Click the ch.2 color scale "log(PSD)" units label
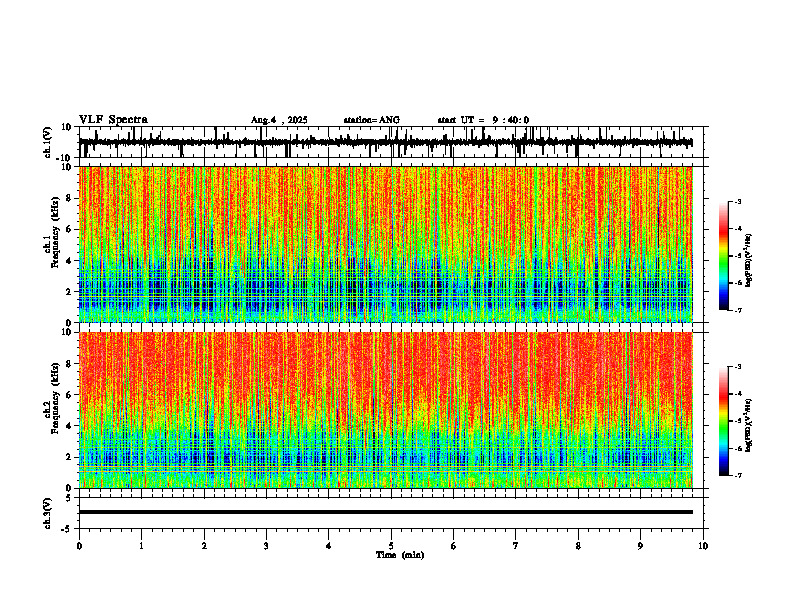Viewport: 792px width, 612px height. click(x=748, y=425)
